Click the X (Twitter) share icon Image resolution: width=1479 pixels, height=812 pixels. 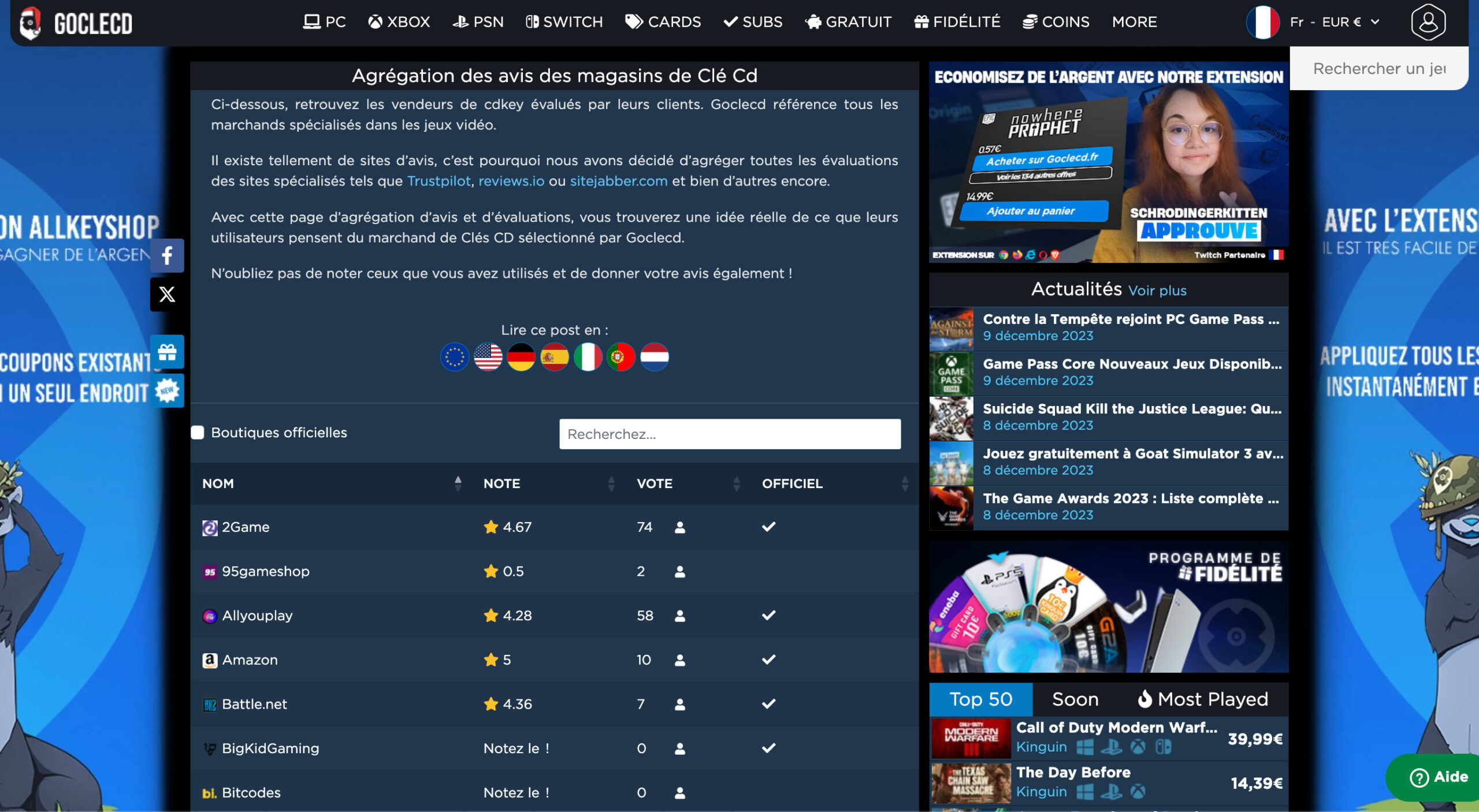[x=167, y=295]
